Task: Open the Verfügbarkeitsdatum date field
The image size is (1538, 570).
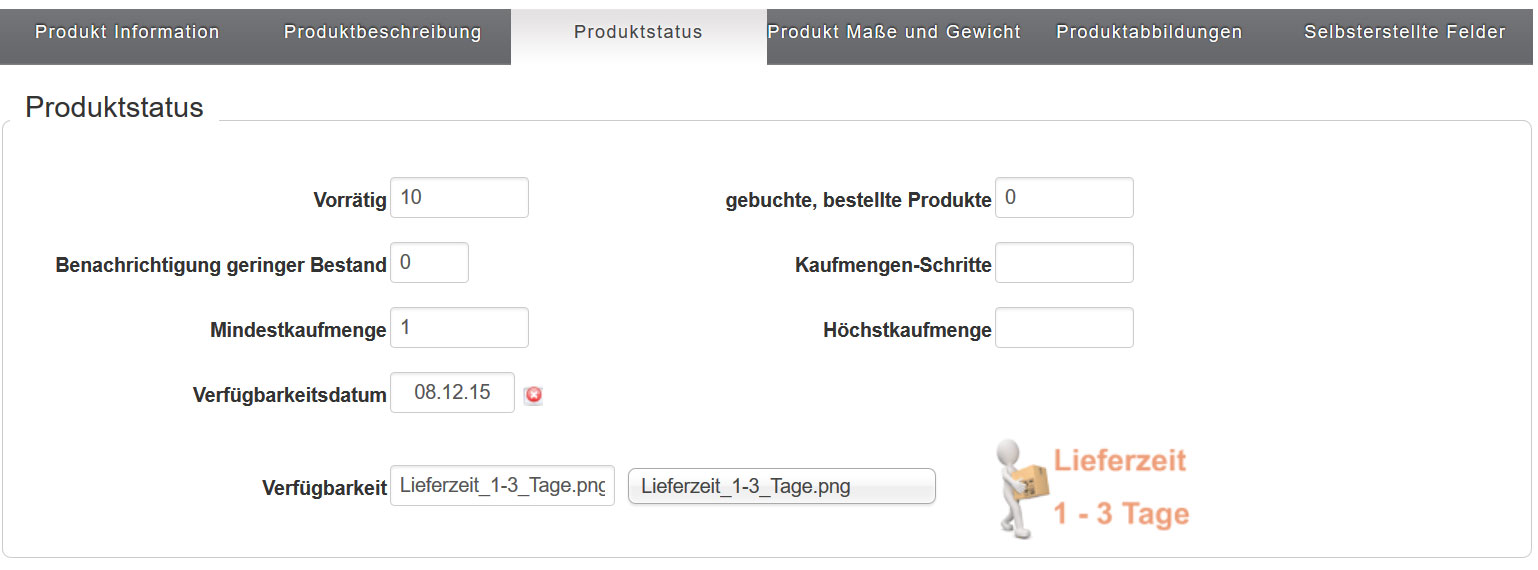Action: tap(452, 393)
